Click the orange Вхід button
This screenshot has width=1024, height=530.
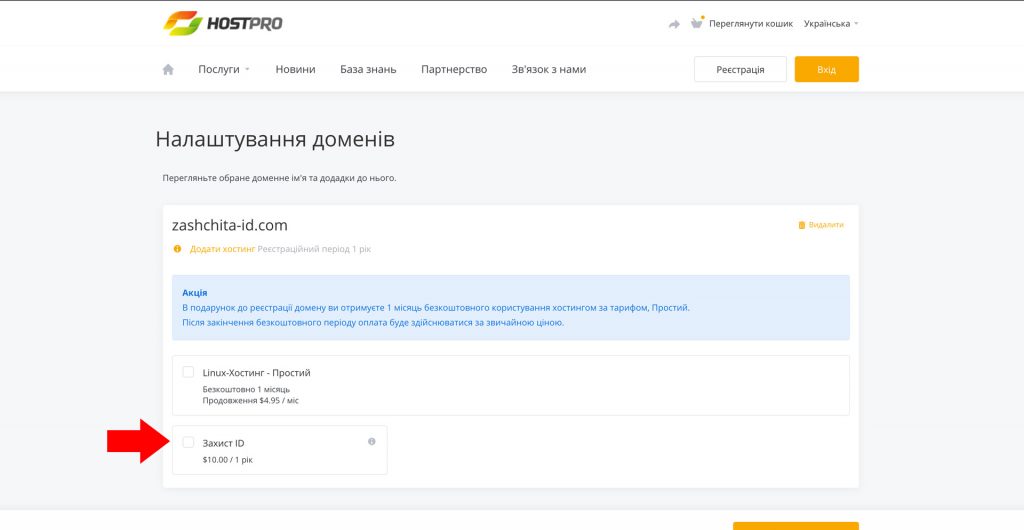[x=826, y=69]
